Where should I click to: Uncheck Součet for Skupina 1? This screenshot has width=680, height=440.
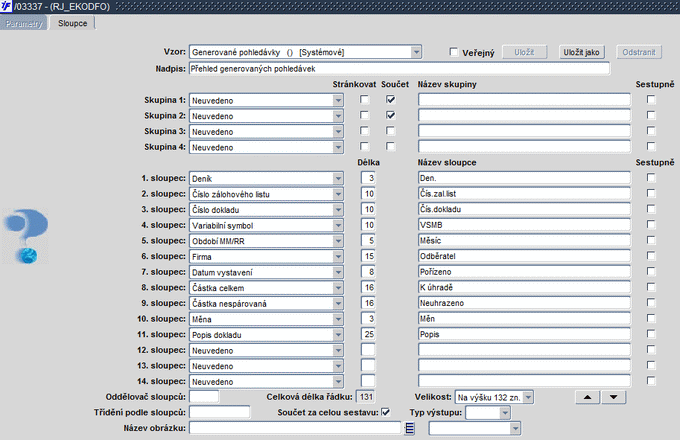[390, 100]
